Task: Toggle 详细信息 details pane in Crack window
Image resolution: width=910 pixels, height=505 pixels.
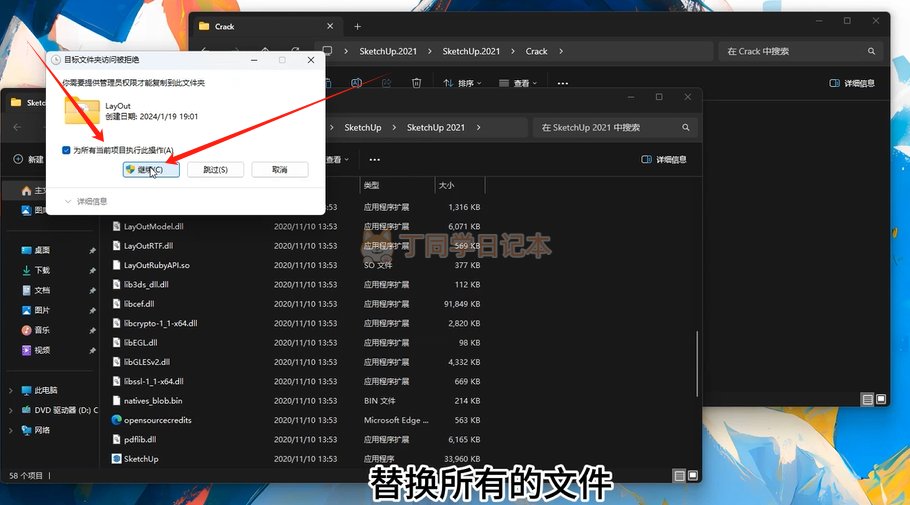Action: pos(852,84)
